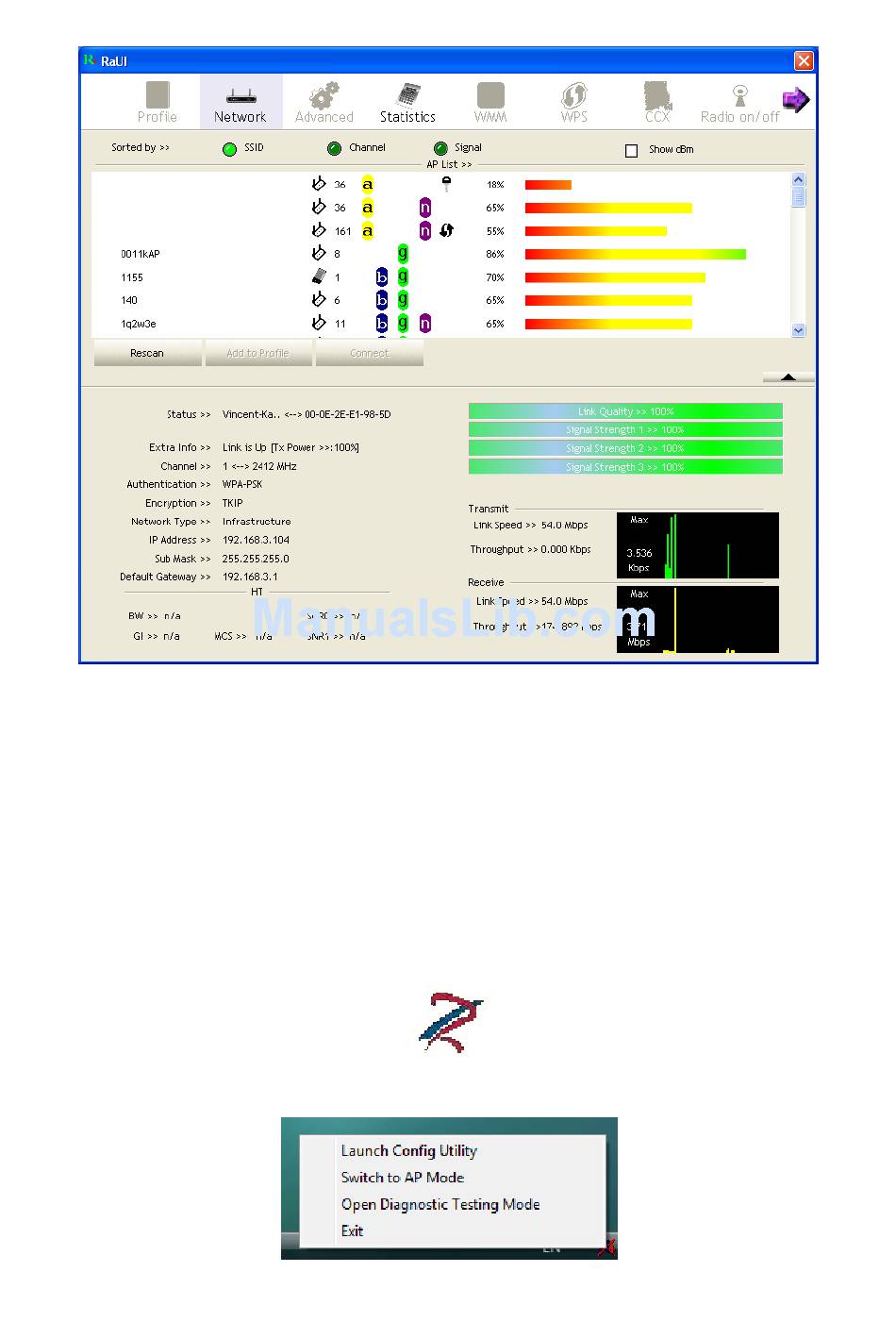Select the 1q2w3e network name
This screenshot has height=1339, width=896.
tap(139, 324)
